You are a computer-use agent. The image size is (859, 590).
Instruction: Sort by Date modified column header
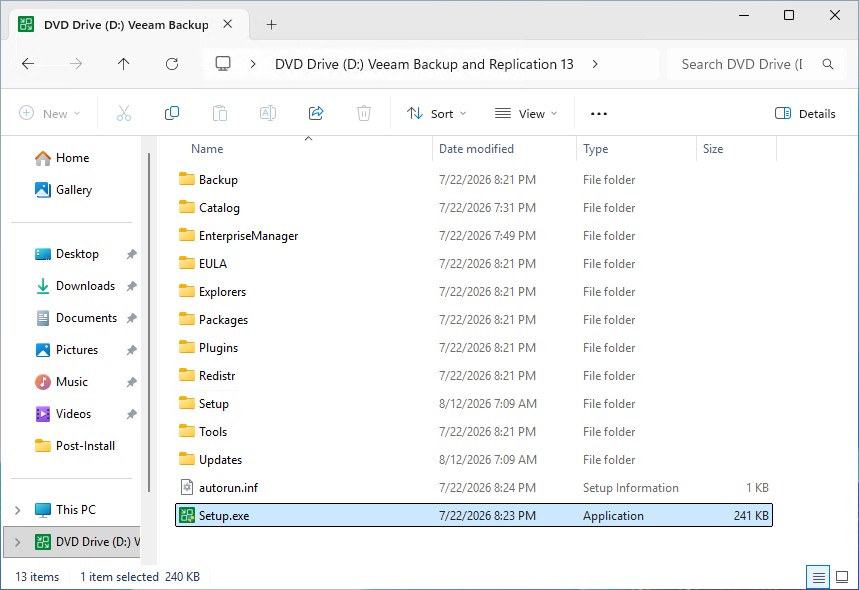(476, 148)
